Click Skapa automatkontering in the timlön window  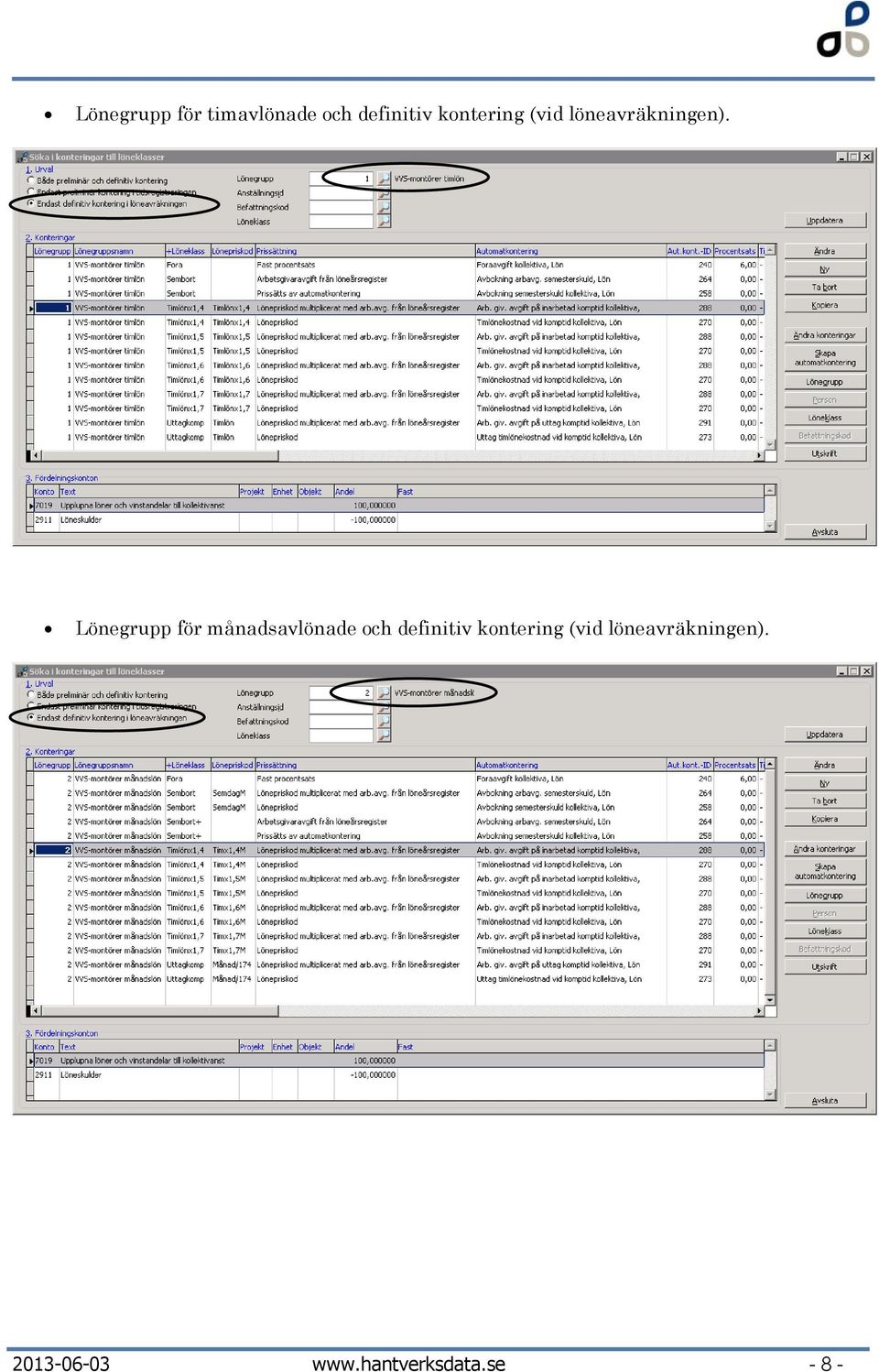tap(825, 358)
